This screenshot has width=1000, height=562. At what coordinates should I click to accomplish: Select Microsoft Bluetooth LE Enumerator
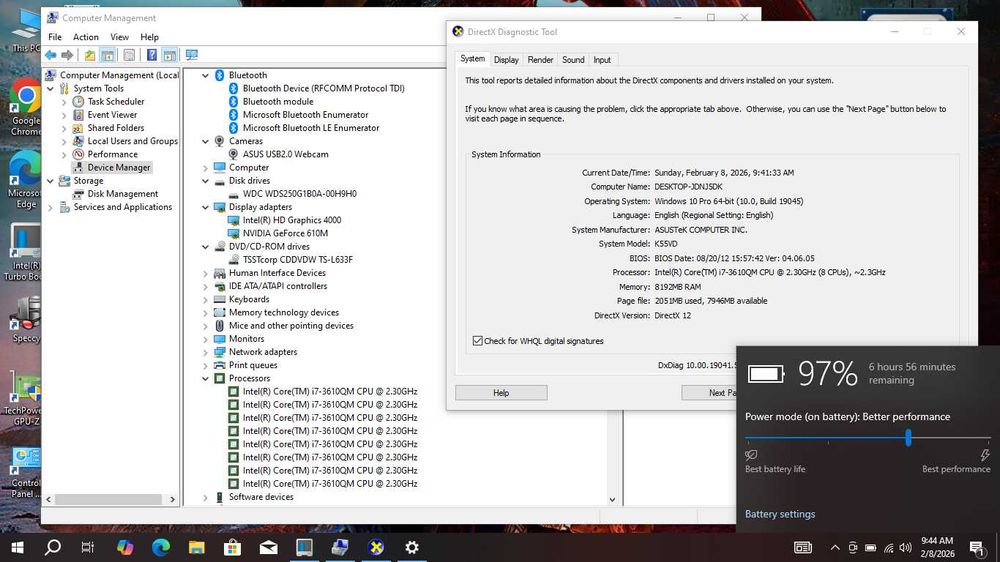pyautogui.click(x=311, y=128)
